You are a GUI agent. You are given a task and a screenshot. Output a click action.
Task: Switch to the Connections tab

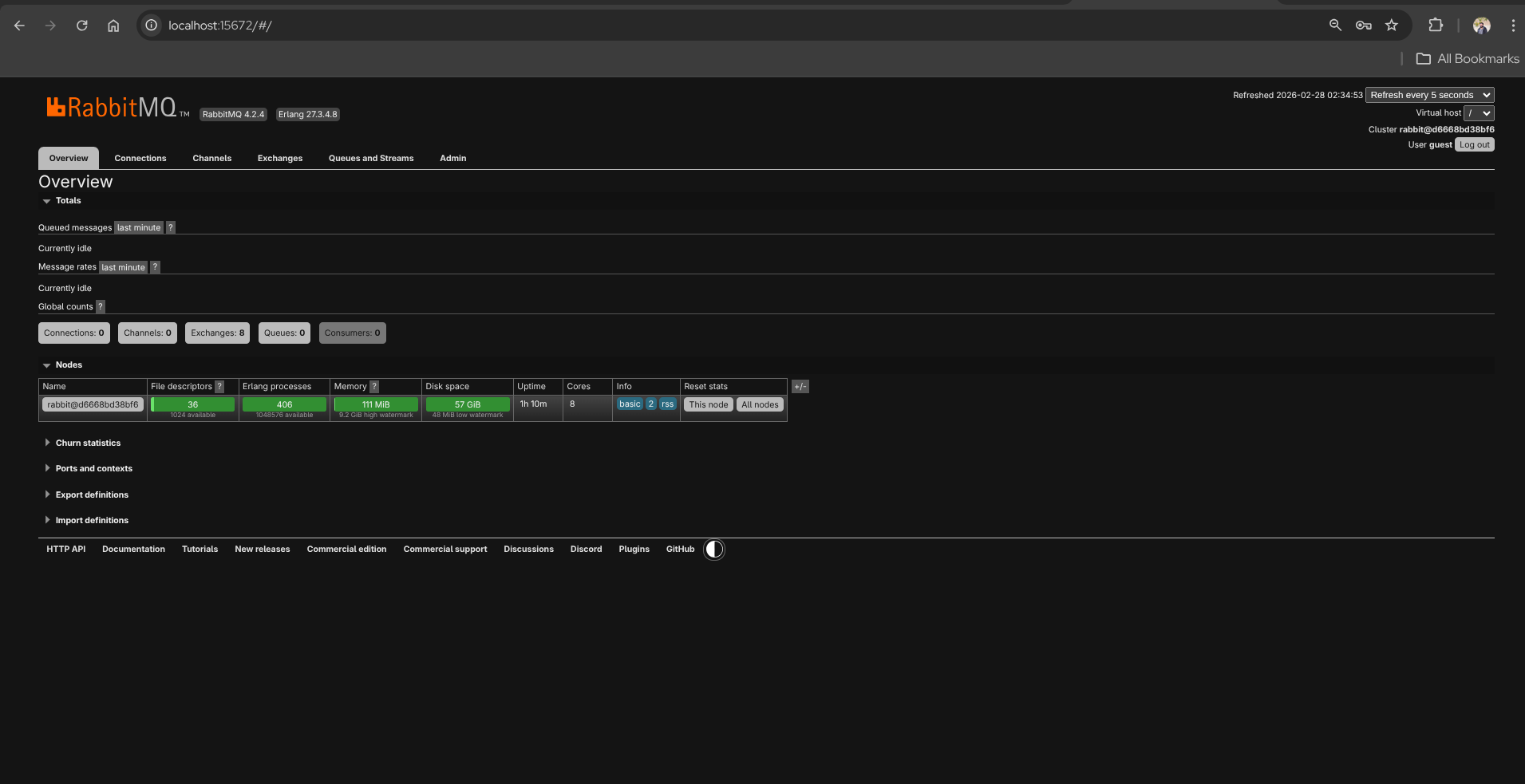[140, 159]
